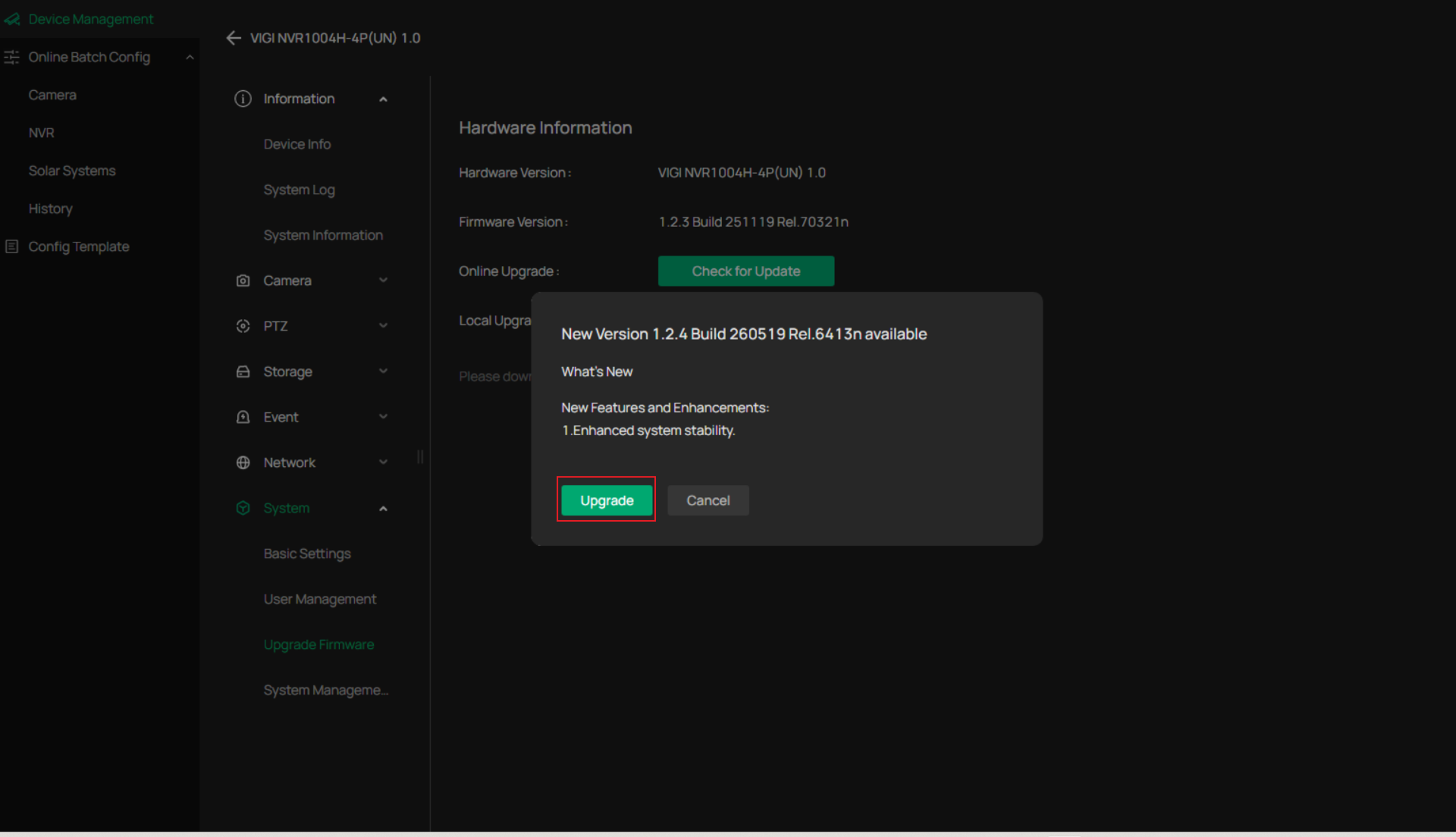Cancel the firmware upgrade dialog
The image size is (1456, 837).
(x=708, y=501)
